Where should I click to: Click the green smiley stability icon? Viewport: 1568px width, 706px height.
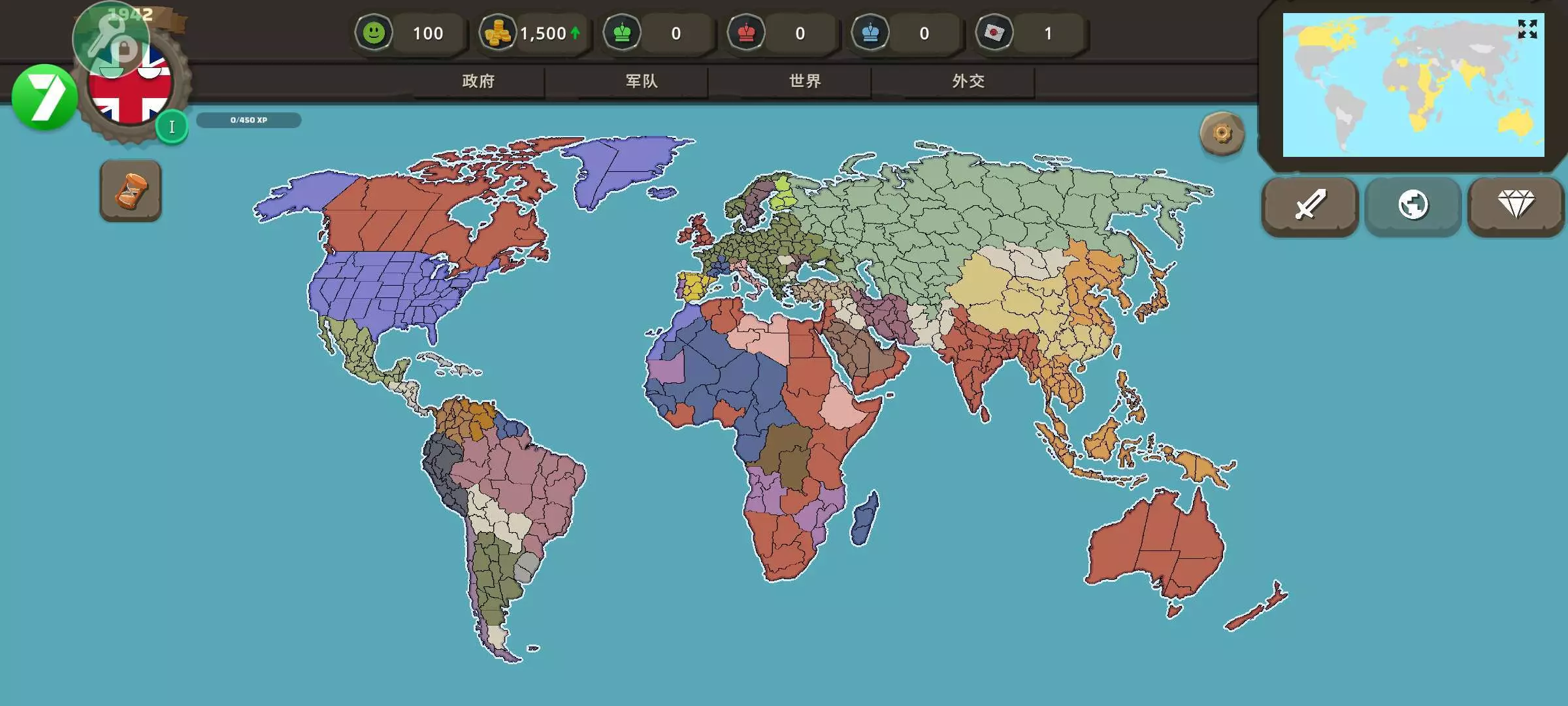(x=374, y=33)
